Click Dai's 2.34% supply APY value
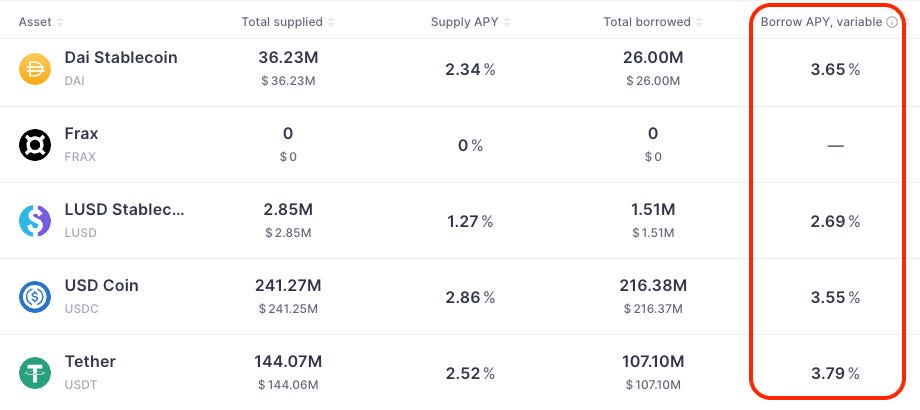This screenshot has height=410, width=920. pyautogui.click(x=470, y=70)
